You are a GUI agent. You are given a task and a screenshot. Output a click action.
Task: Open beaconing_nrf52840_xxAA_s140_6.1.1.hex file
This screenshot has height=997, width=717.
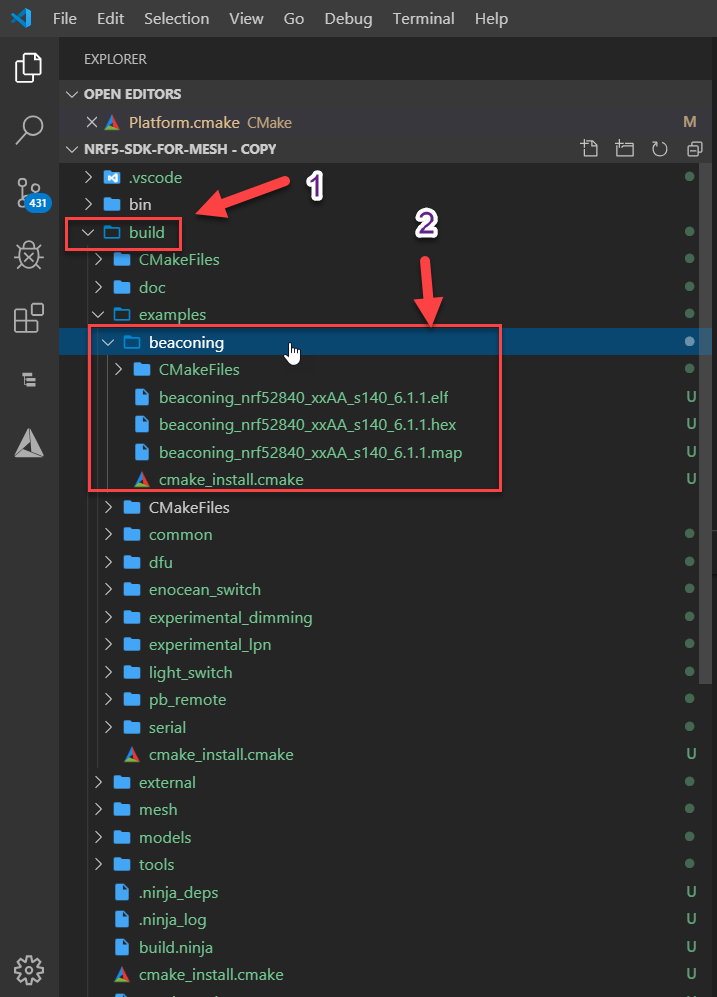(x=307, y=424)
